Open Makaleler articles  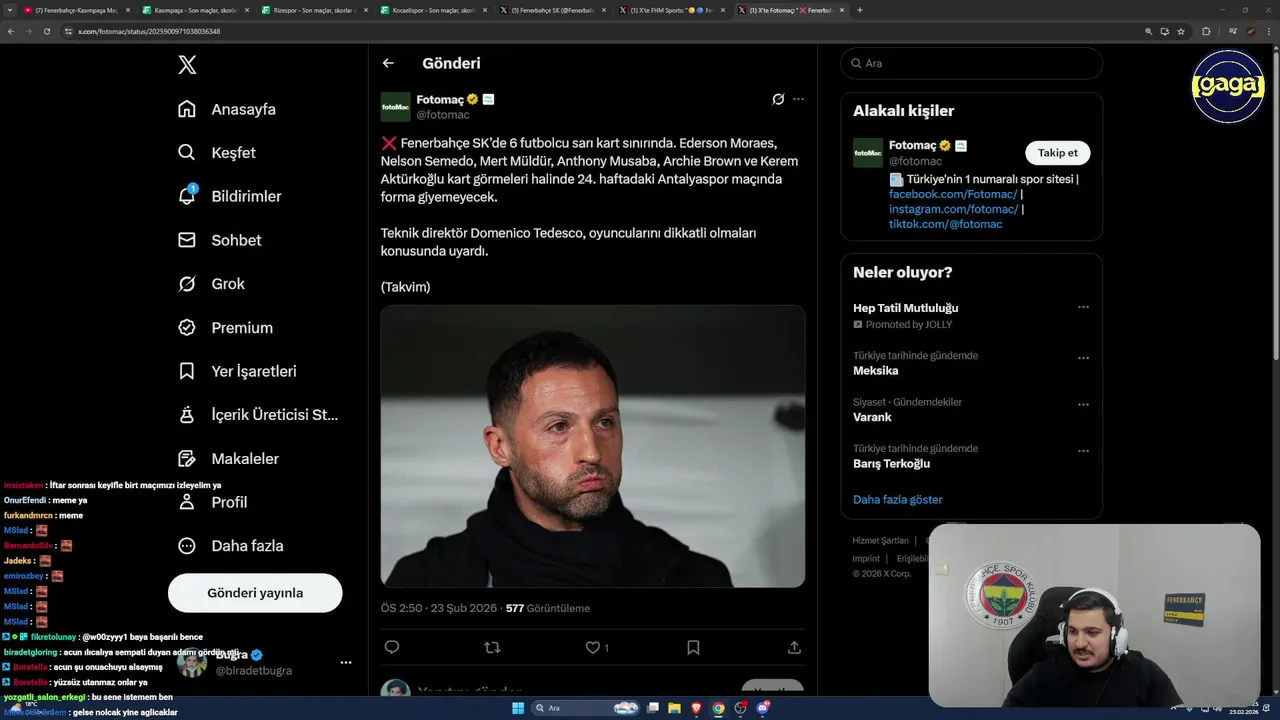[228, 459]
